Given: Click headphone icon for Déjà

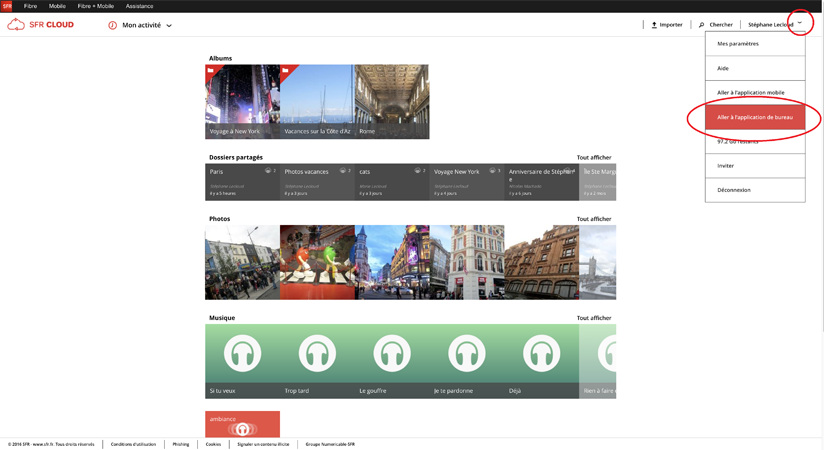Looking at the screenshot, I should [541, 354].
